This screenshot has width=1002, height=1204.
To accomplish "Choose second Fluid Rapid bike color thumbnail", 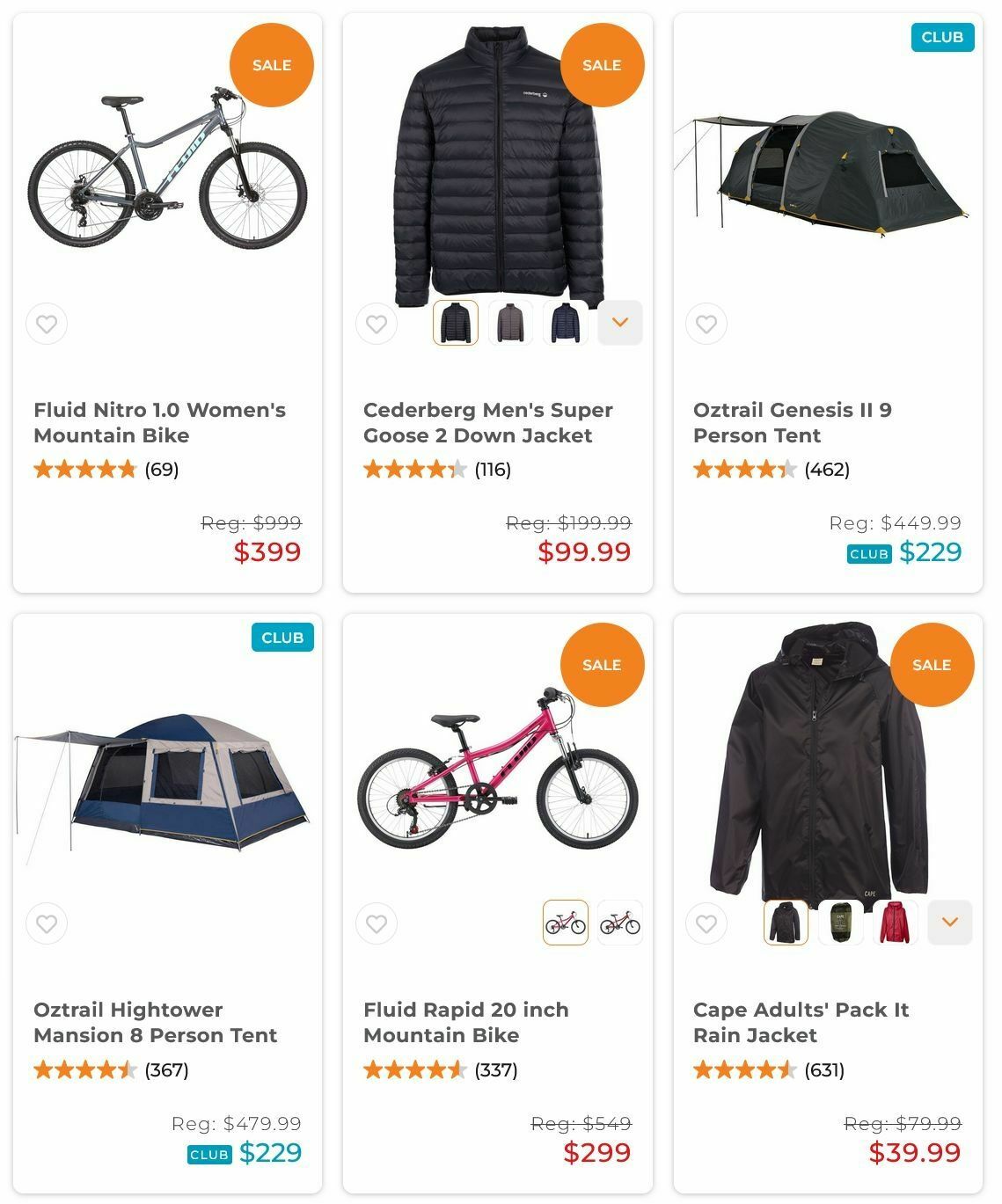I will tap(620, 923).
